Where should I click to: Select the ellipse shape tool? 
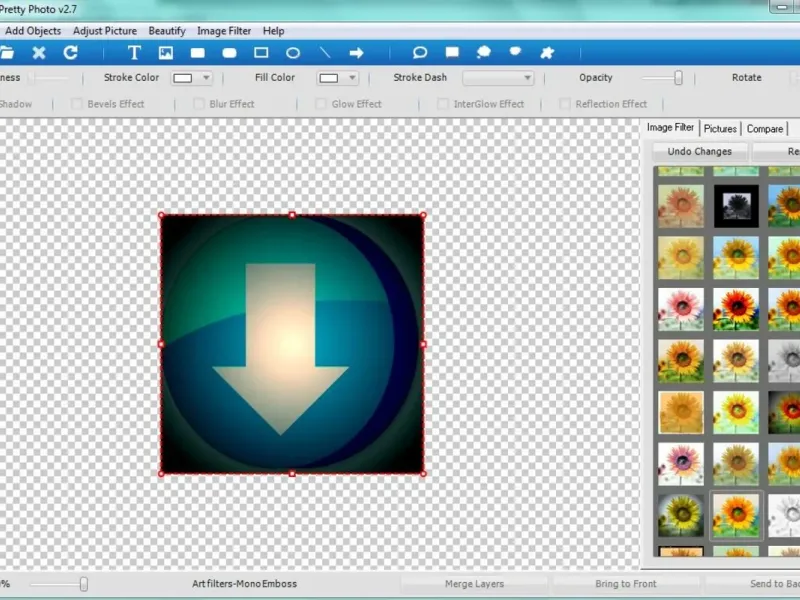[x=293, y=53]
